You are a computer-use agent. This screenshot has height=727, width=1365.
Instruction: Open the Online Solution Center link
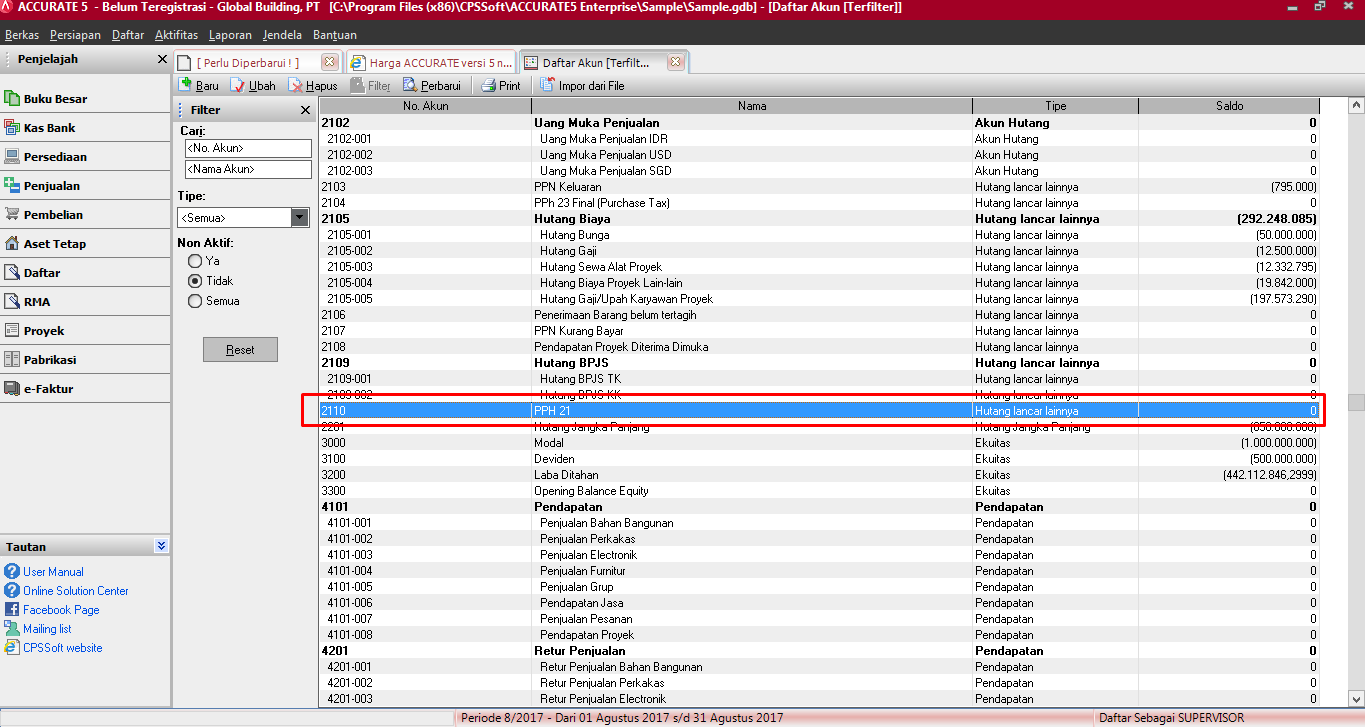coord(76,591)
